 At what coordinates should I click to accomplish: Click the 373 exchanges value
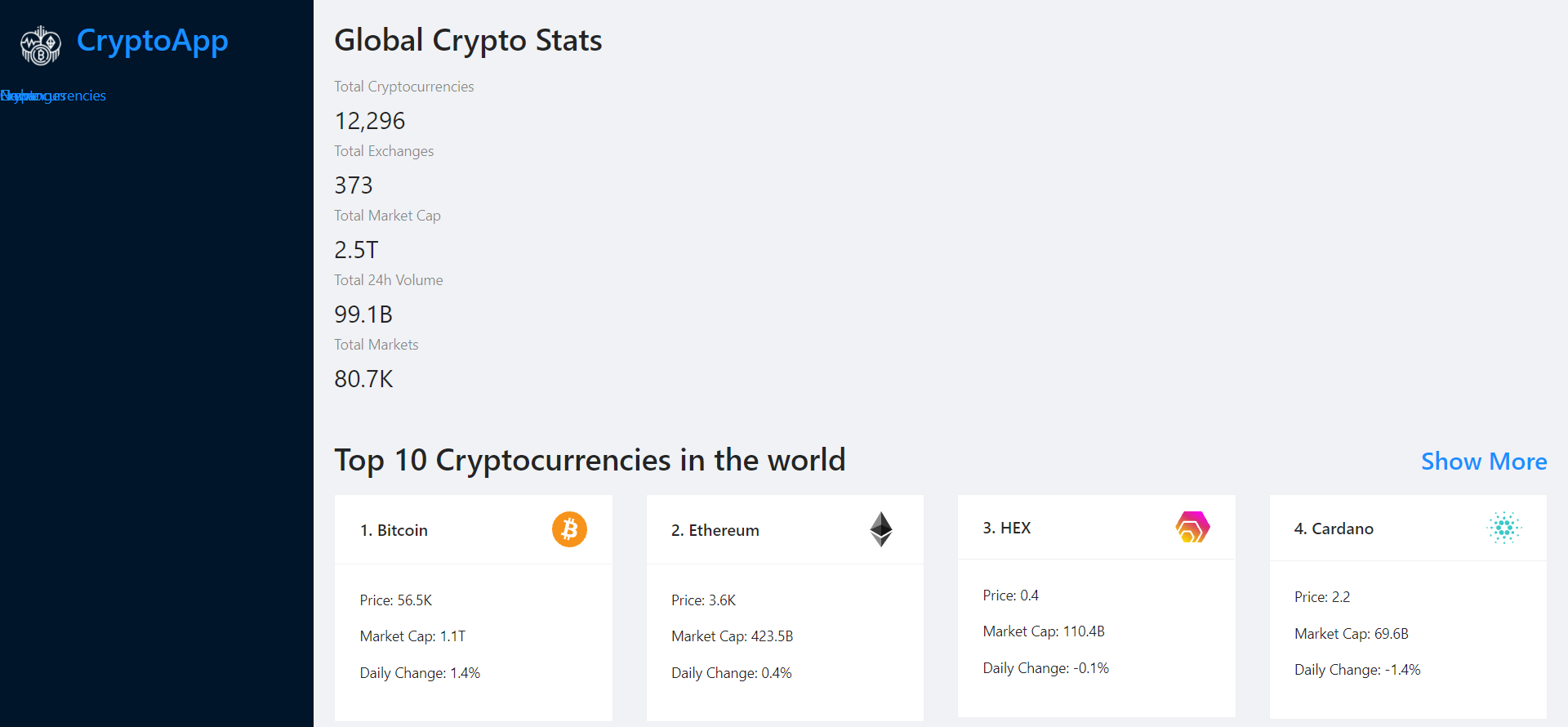pyautogui.click(x=353, y=185)
